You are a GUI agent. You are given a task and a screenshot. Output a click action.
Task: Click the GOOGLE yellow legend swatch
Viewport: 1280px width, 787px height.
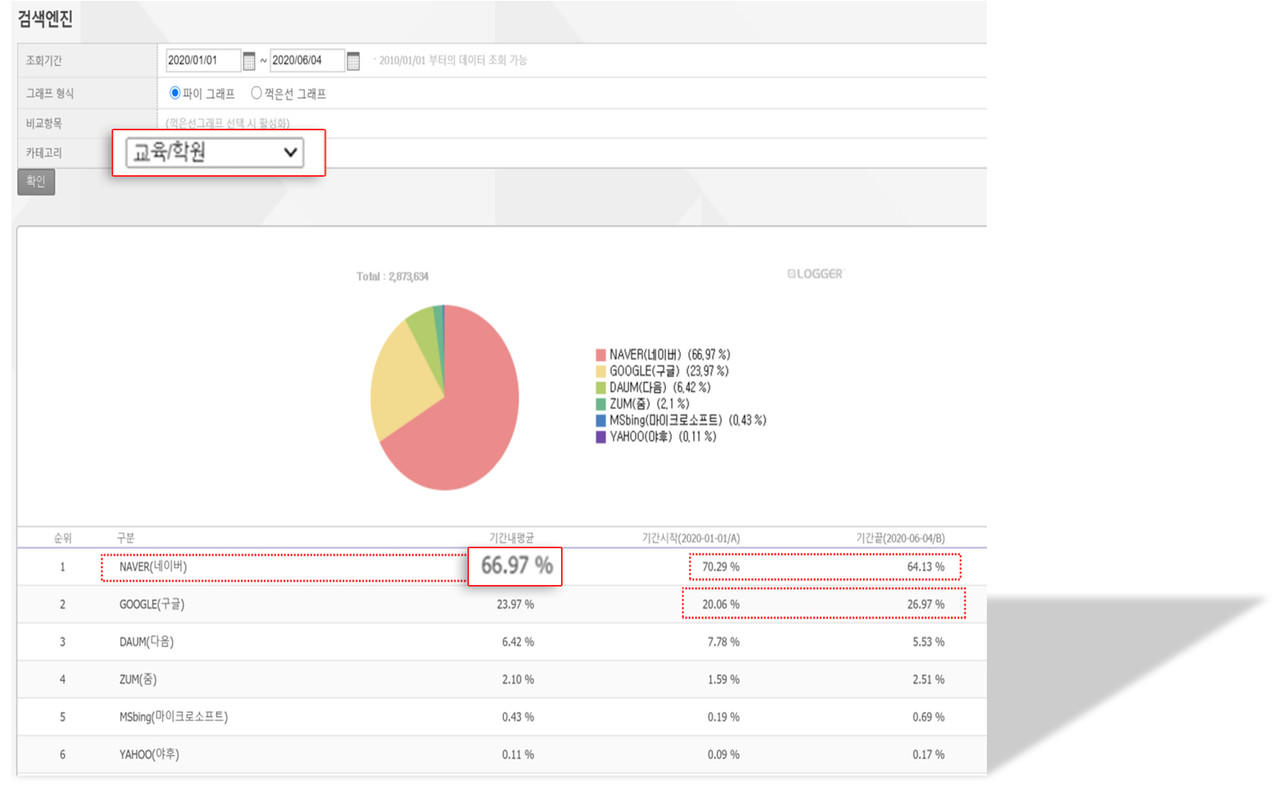600,371
